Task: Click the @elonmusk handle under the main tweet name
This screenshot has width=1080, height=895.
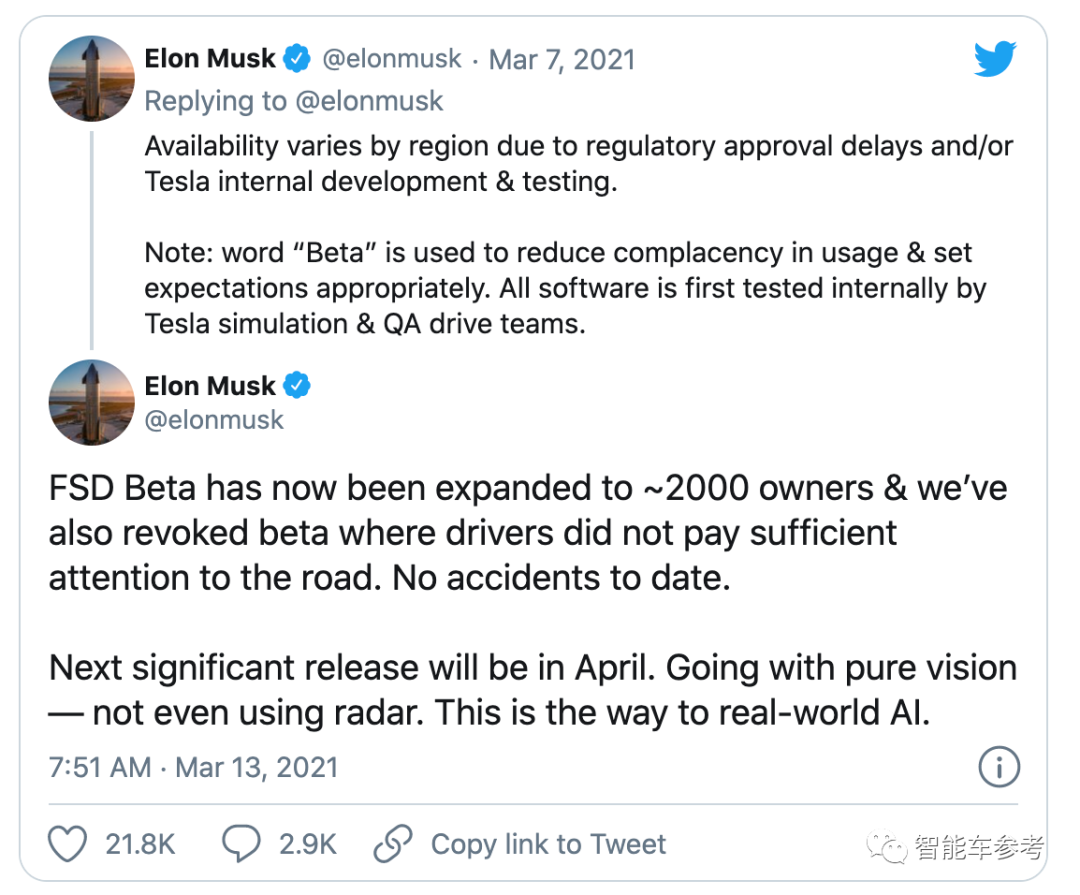Action: pyautogui.click(x=214, y=420)
